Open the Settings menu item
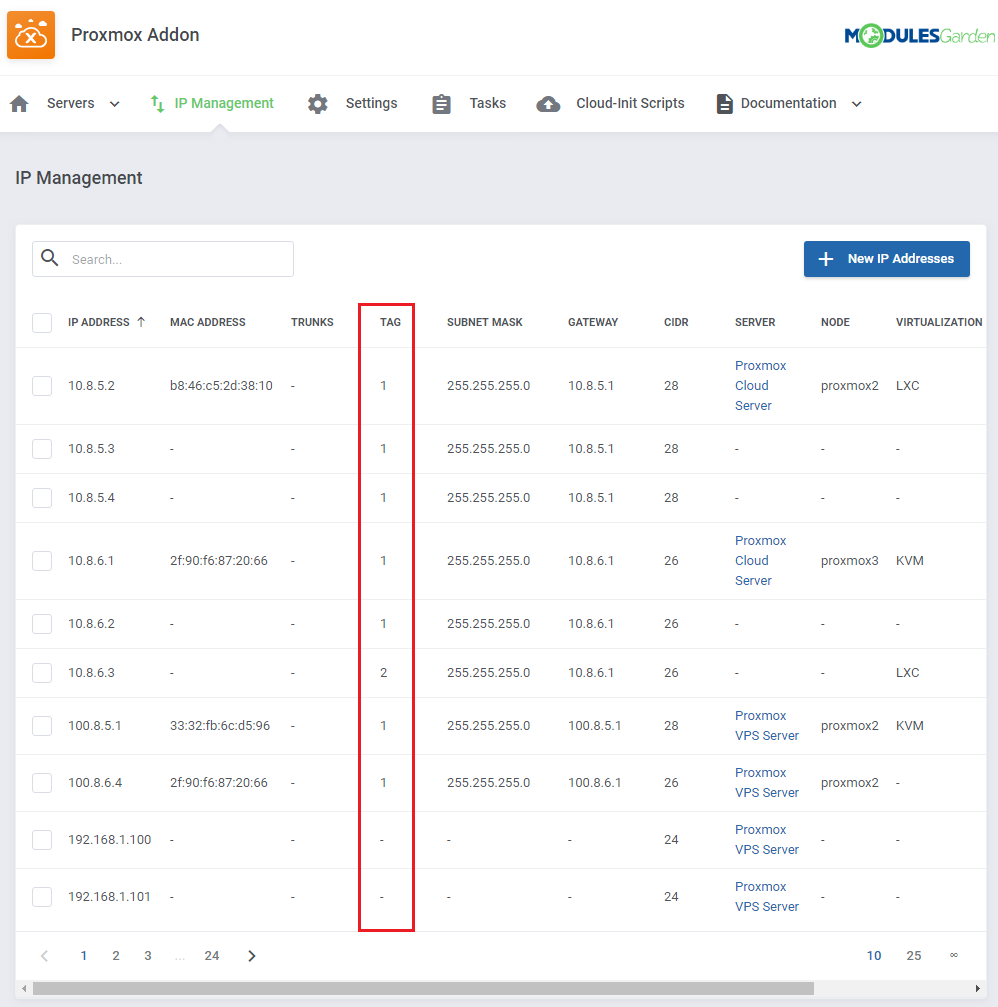Image resolution: width=998 pixels, height=1007 pixels. click(371, 103)
